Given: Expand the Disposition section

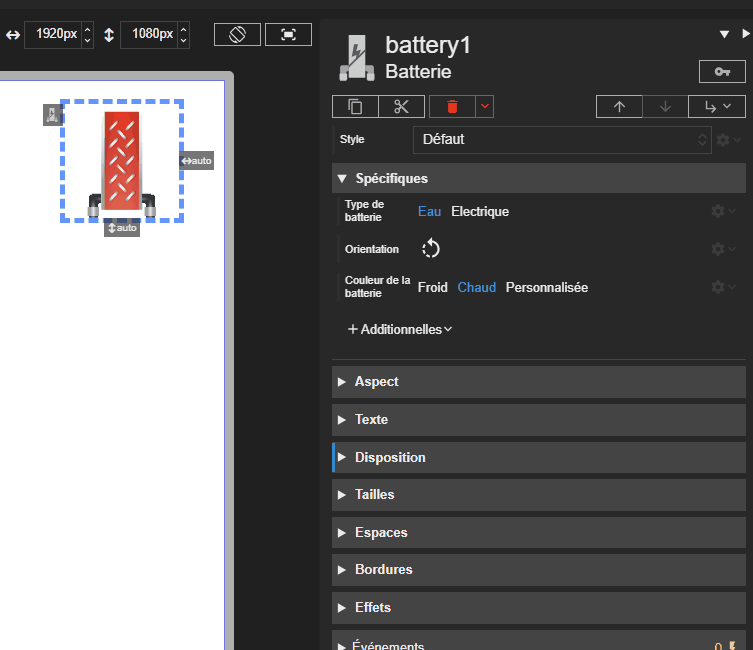Looking at the screenshot, I should [389, 457].
